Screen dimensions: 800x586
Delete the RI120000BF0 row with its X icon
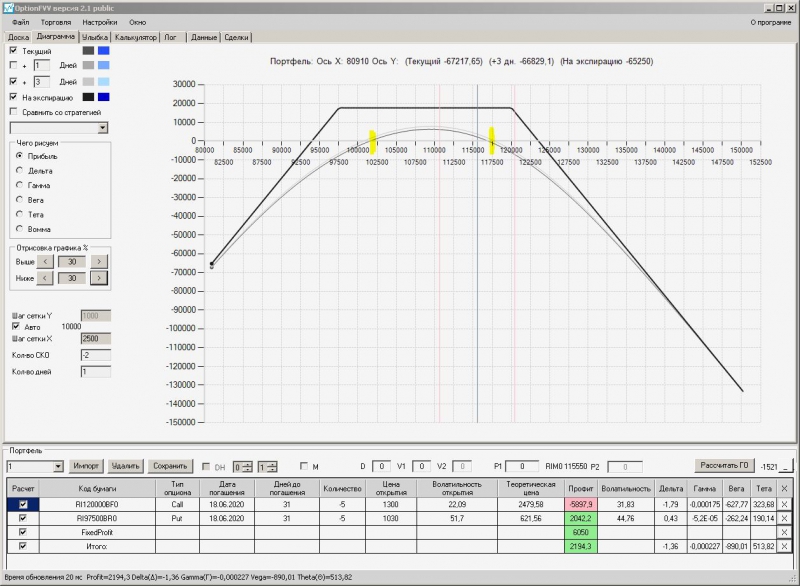784,504
